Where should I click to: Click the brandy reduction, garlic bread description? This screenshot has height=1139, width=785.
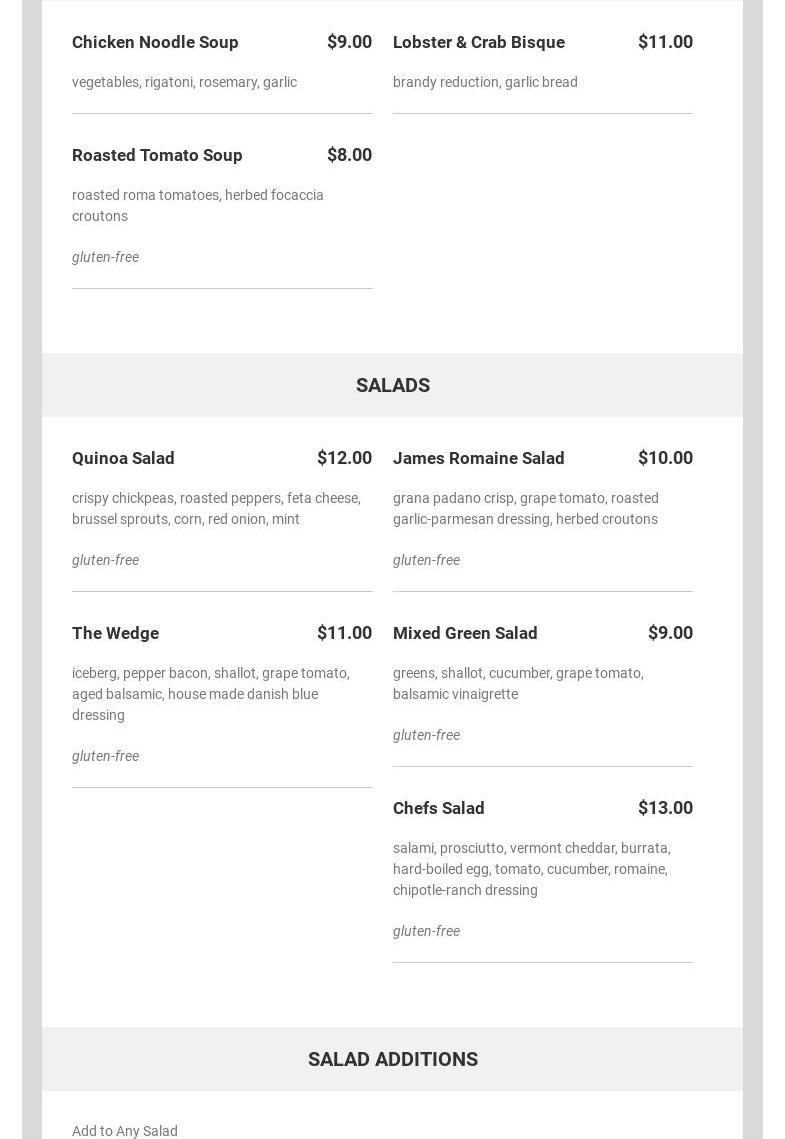[485, 82]
